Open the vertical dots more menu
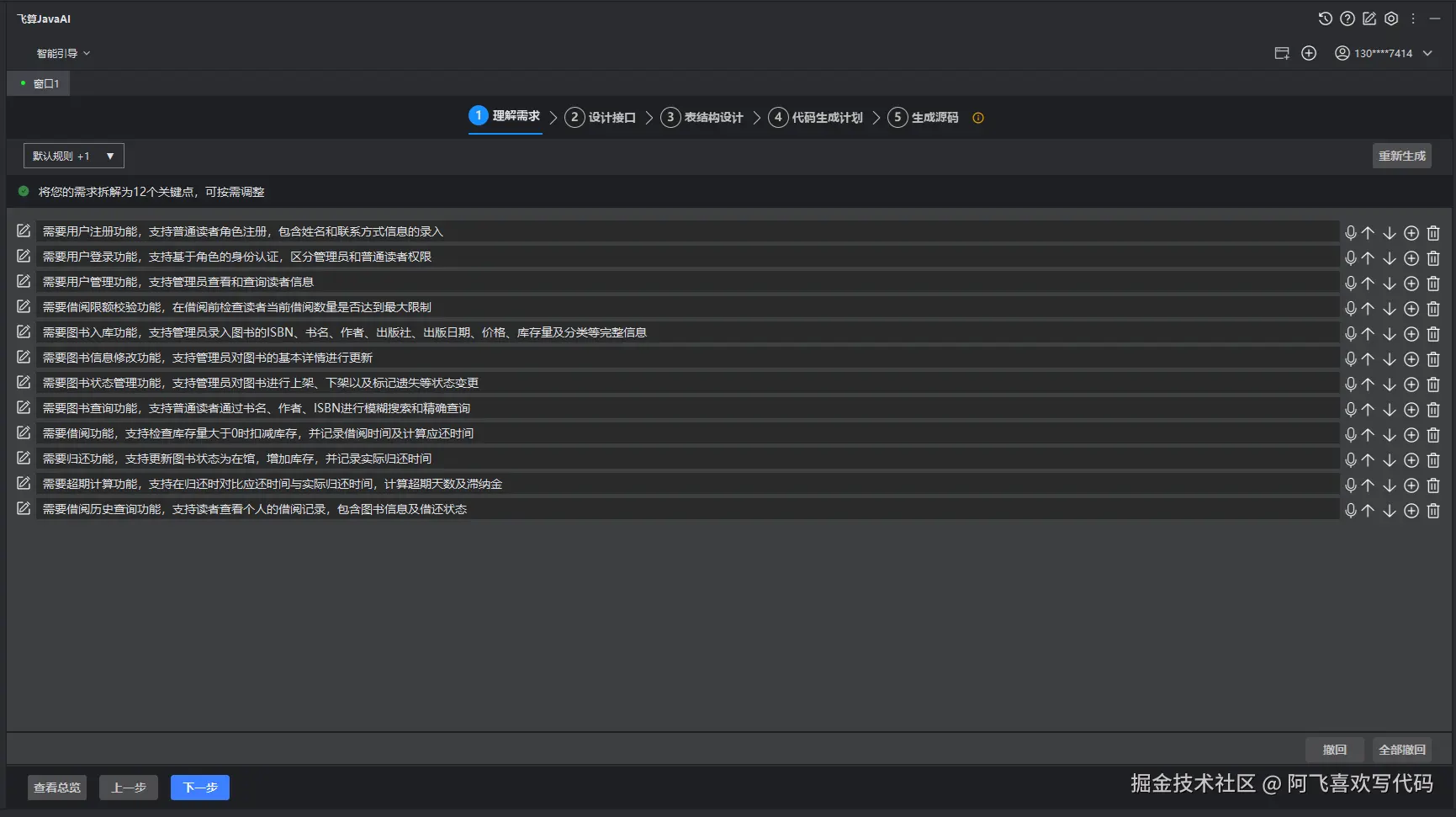The height and width of the screenshot is (817, 1456). pos(1413,19)
